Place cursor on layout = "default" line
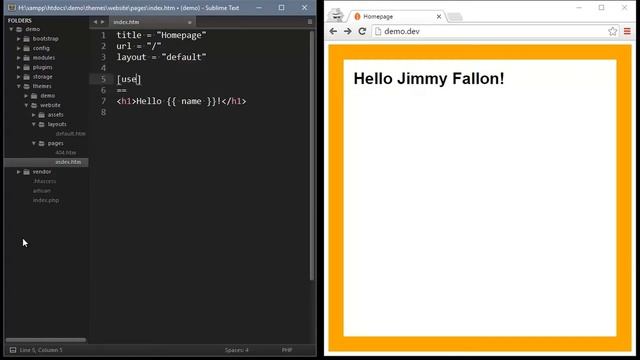Screen dimensions: 640x360 [x=161, y=58]
